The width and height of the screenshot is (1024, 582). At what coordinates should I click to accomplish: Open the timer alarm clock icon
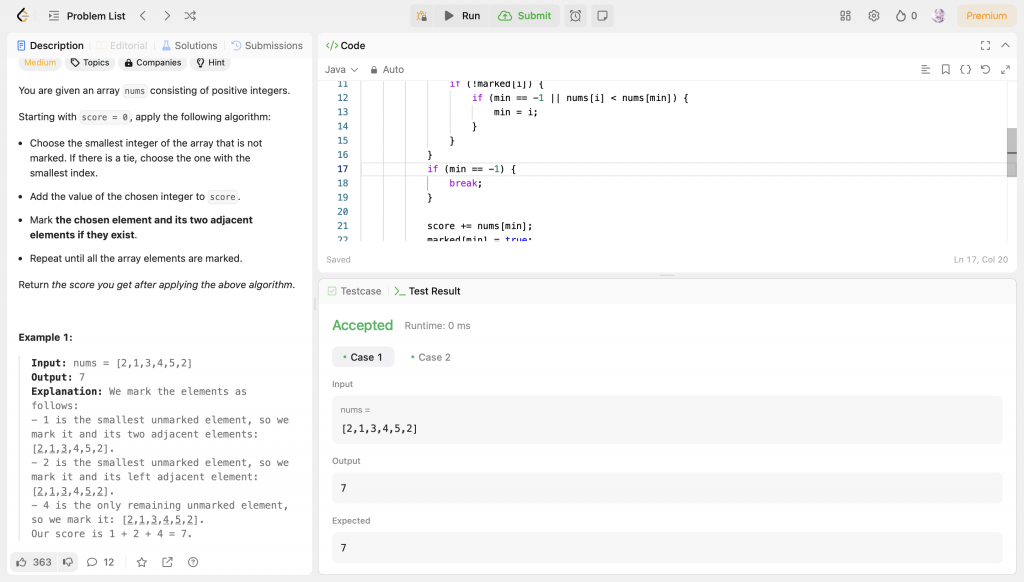click(575, 16)
